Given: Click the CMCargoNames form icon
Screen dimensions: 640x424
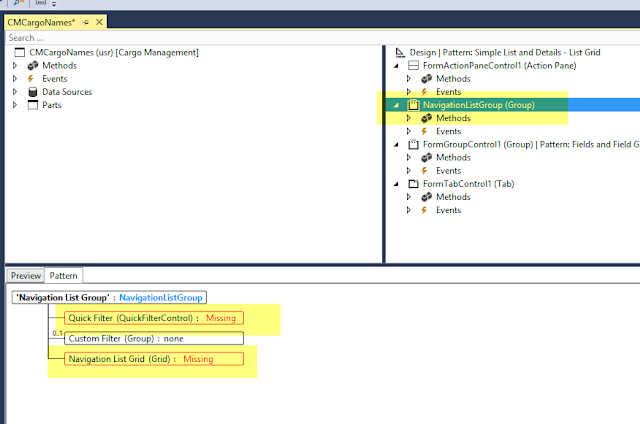Looking at the screenshot, I should (19, 52).
